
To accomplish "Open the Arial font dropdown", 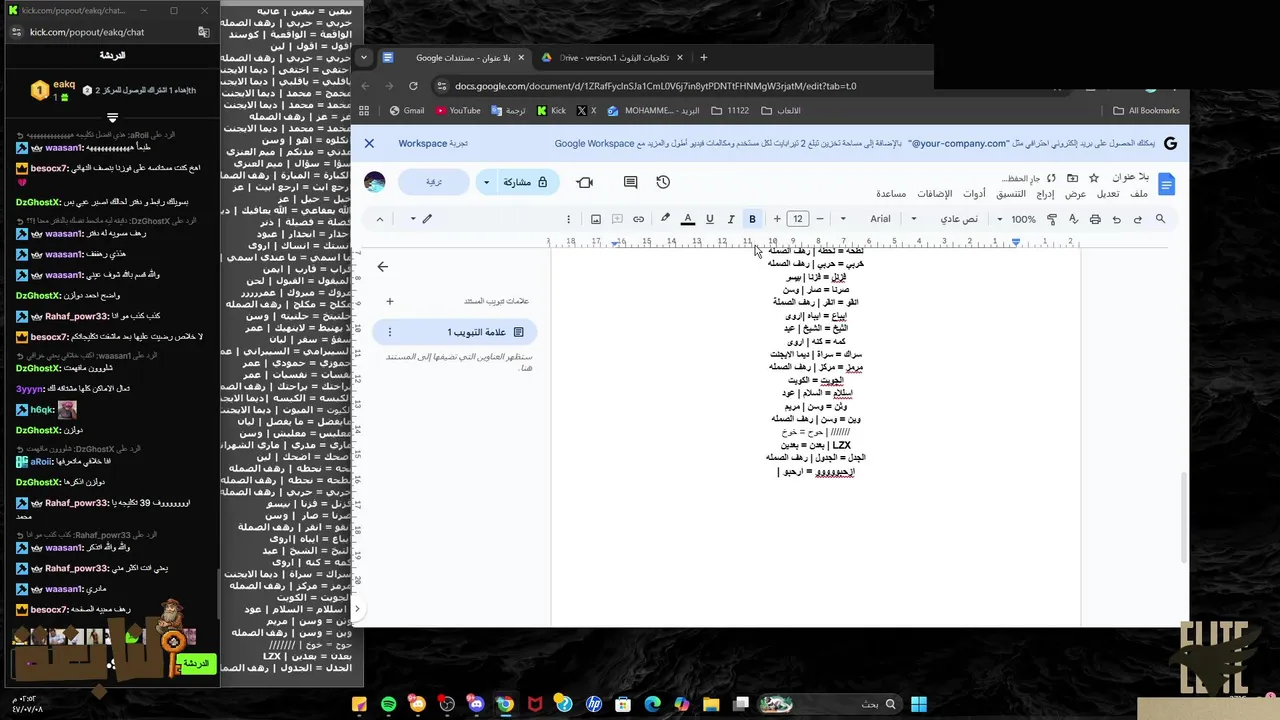I will coord(880,219).
